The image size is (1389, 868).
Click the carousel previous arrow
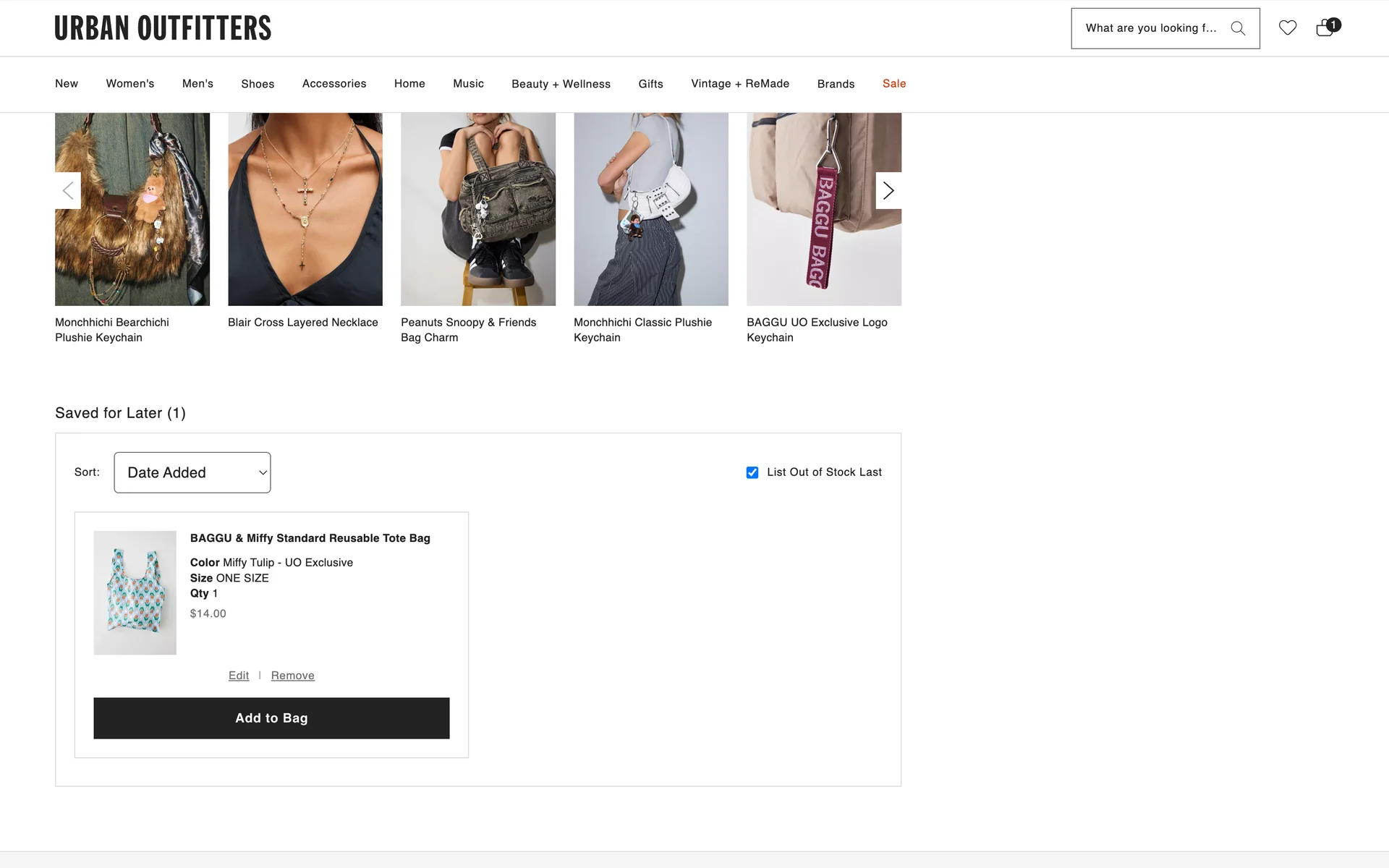coord(68,191)
